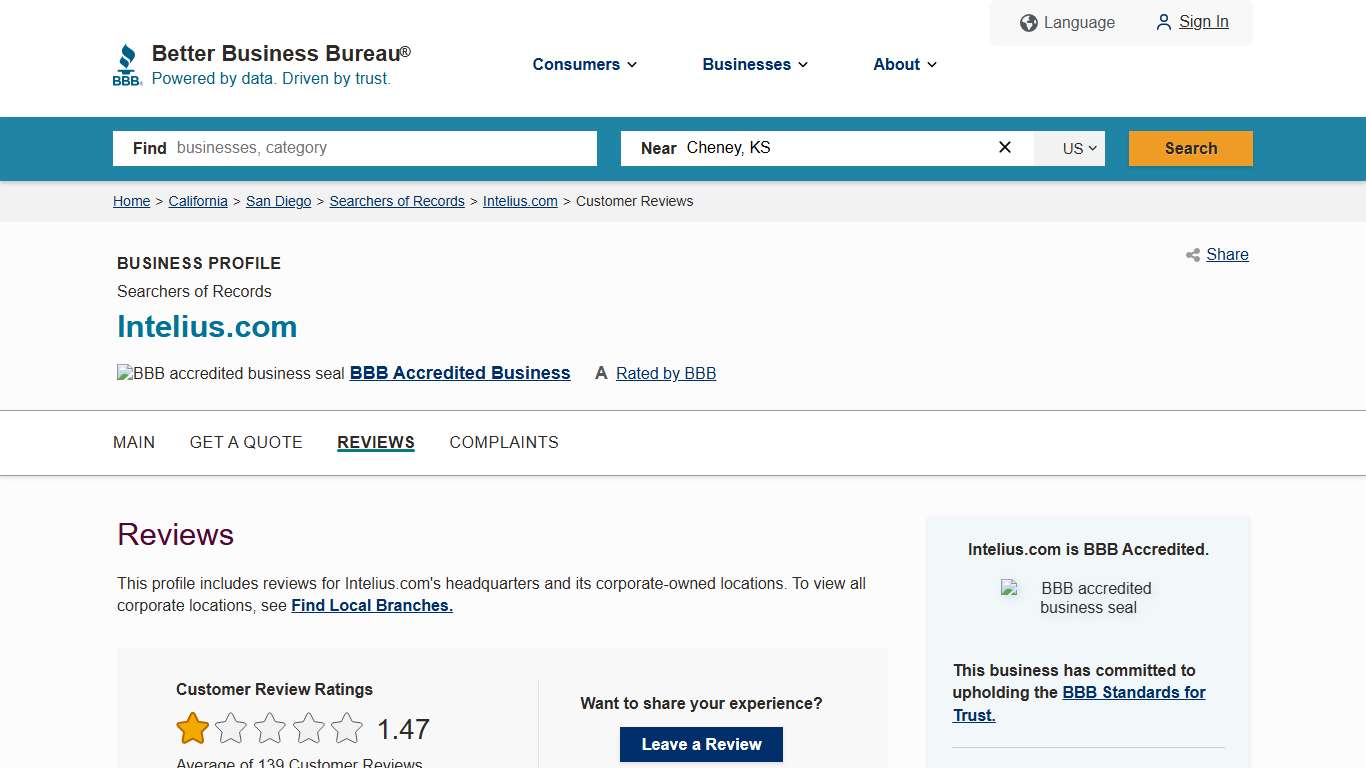Click the BBB torch logo
The height and width of the screenshot is (768, 1366).
[127, 62]
